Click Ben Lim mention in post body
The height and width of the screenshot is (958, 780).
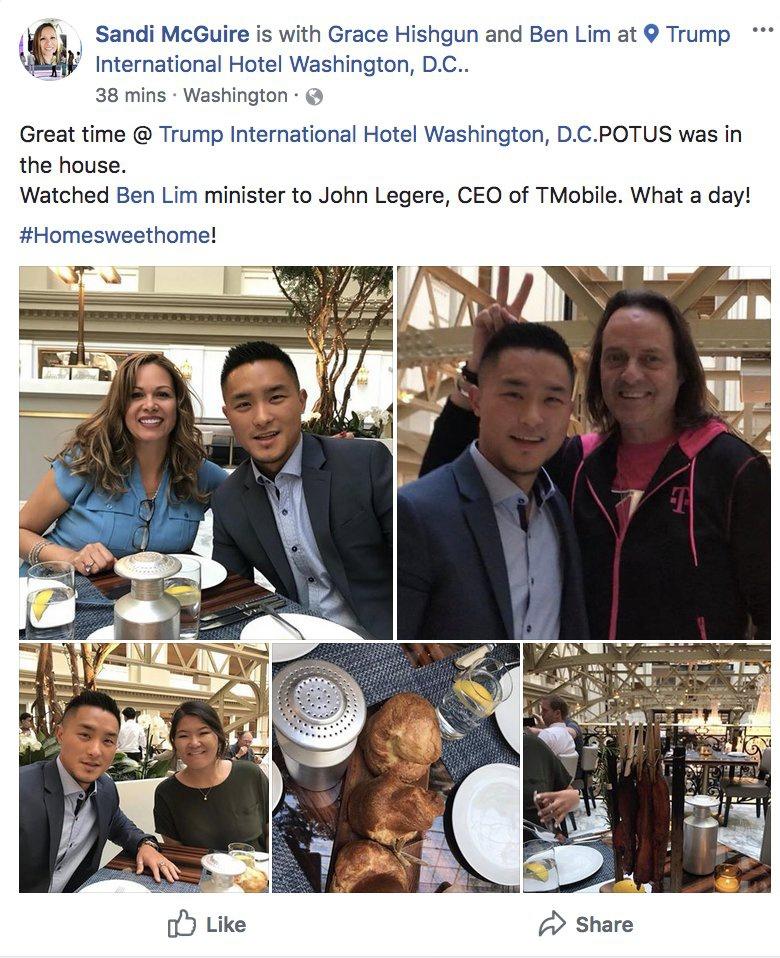tap(157, 196)
